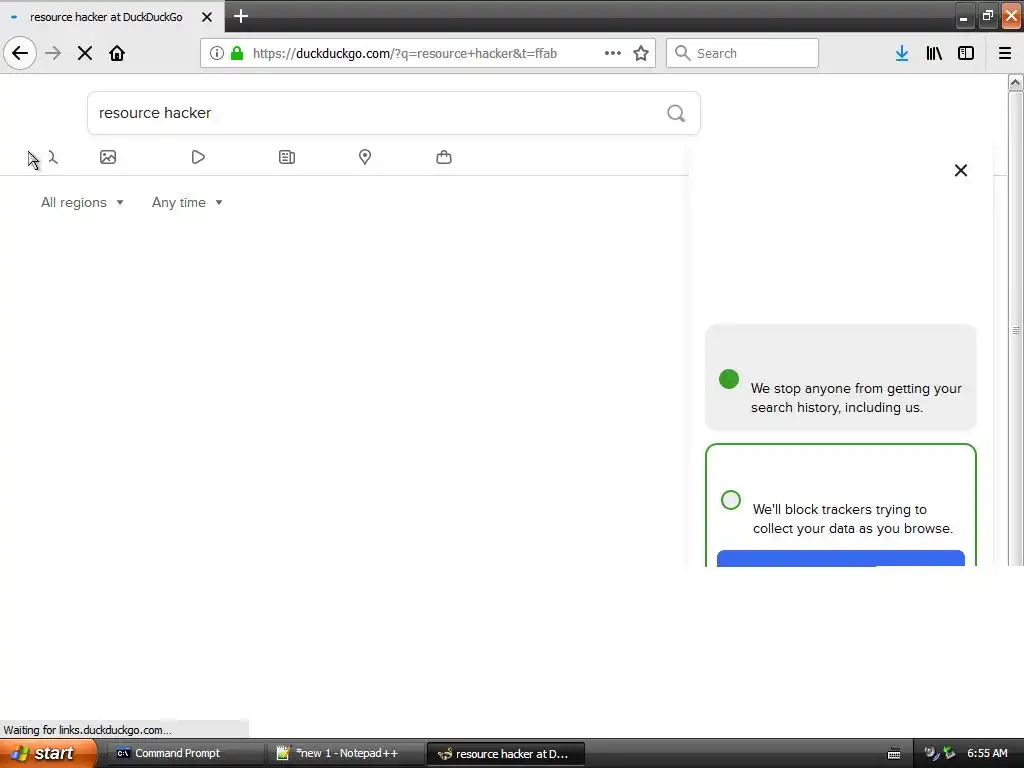Open the Firefox home page icon
The height and width of the screenshot is (768, 1024).
tap(117, 53)
